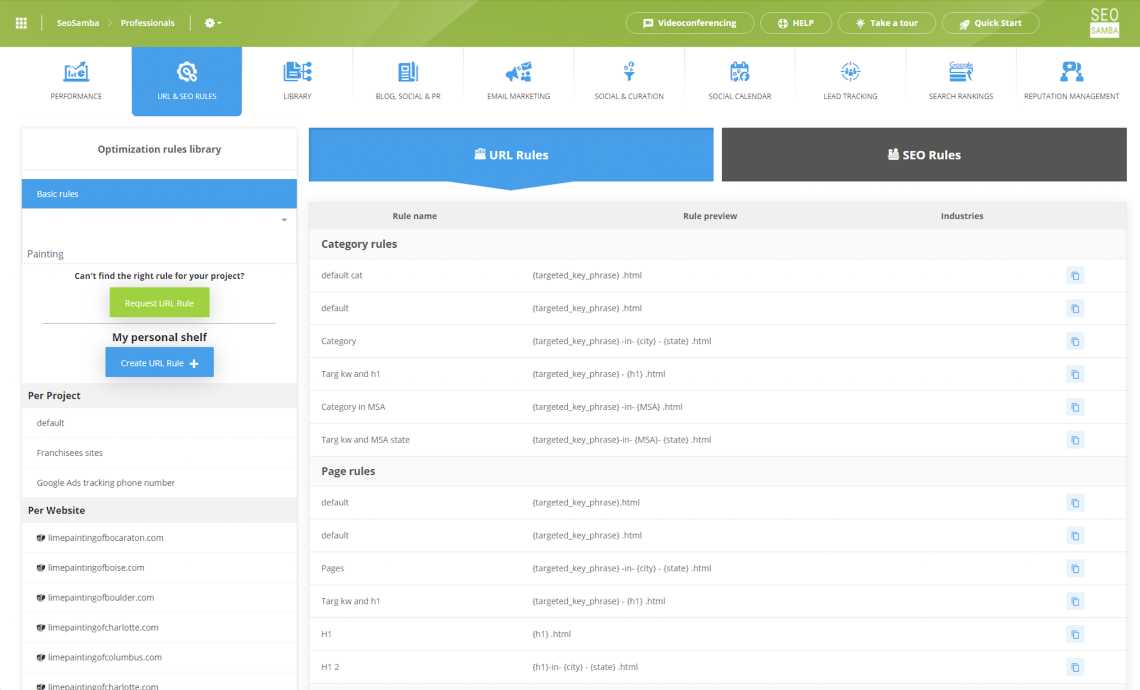
Task: Copy the 'default cat' rule icon
Action: (1075, 275)
